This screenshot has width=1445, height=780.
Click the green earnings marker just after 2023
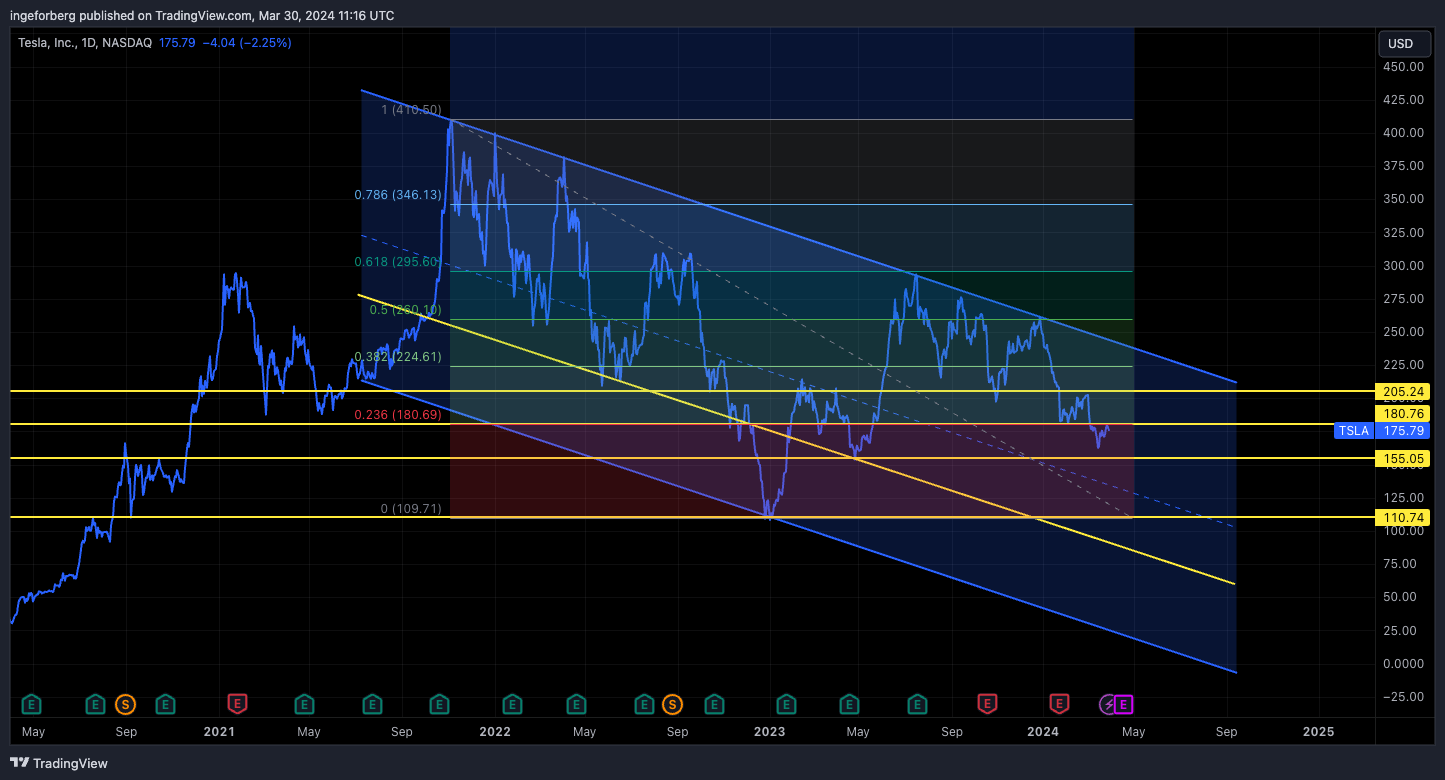[x=787, y=704]
